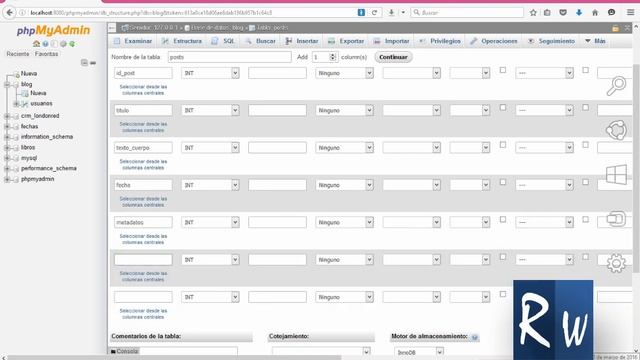Reload the navigation panel with green icon
Screen dimensions: 640x360
point(72,44)
